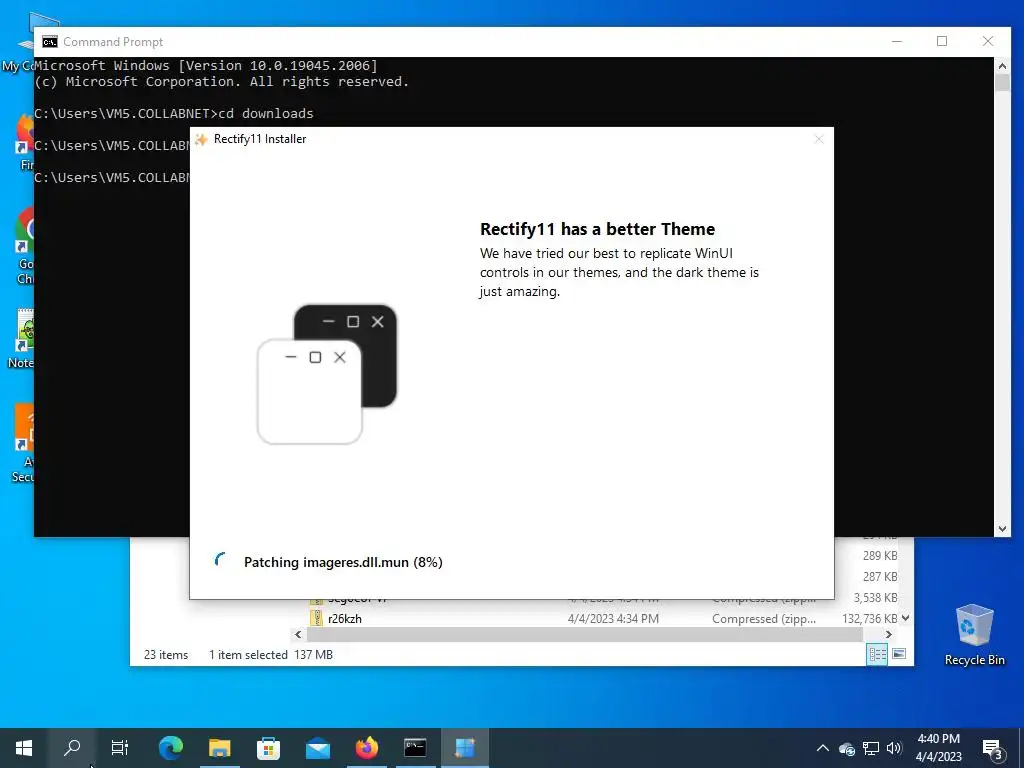Click the 'Patching imageres.dll.mun (8%)' status

pyautogui.click(x=343, y=562)
